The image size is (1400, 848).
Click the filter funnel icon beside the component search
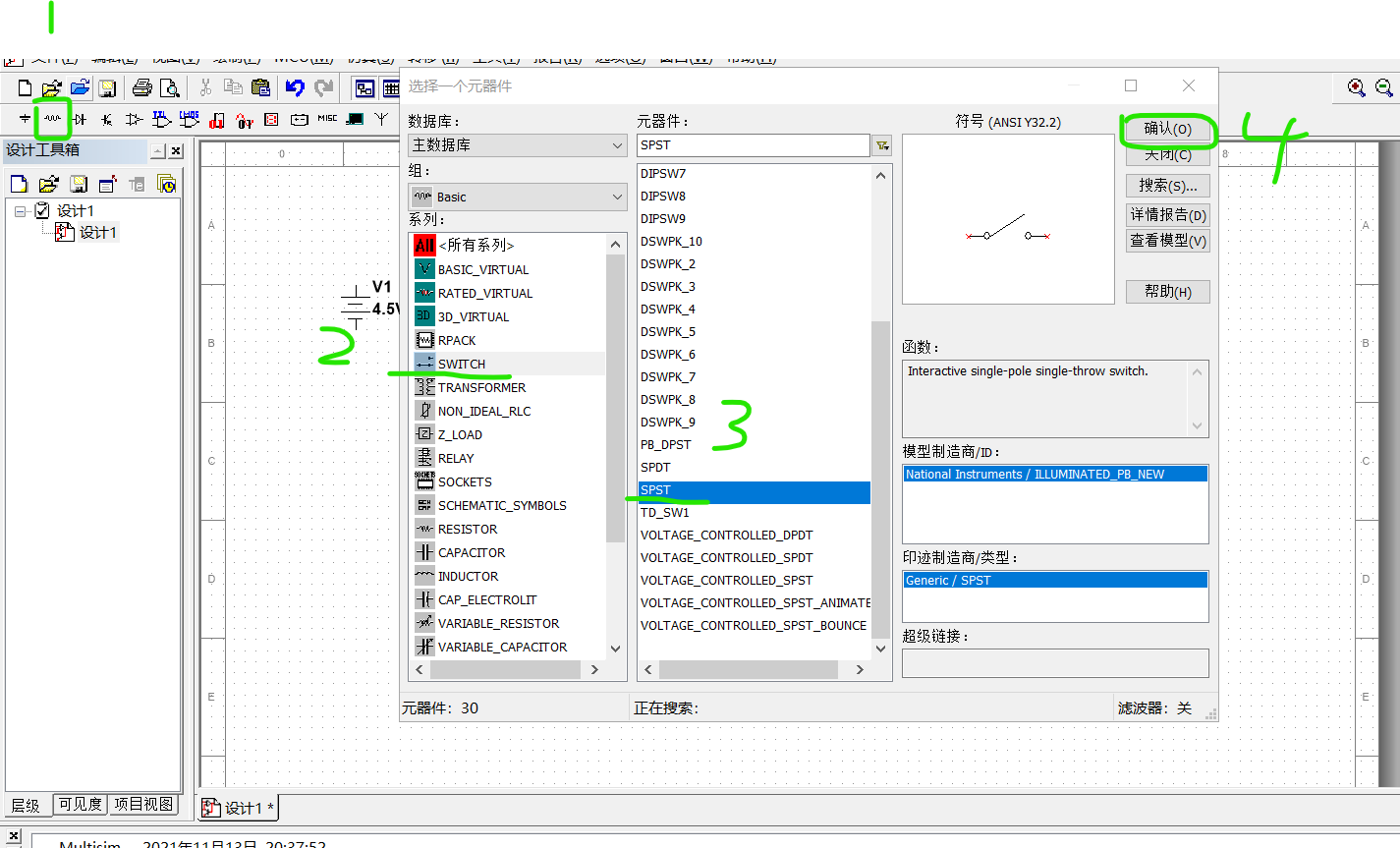coord(881,144)
